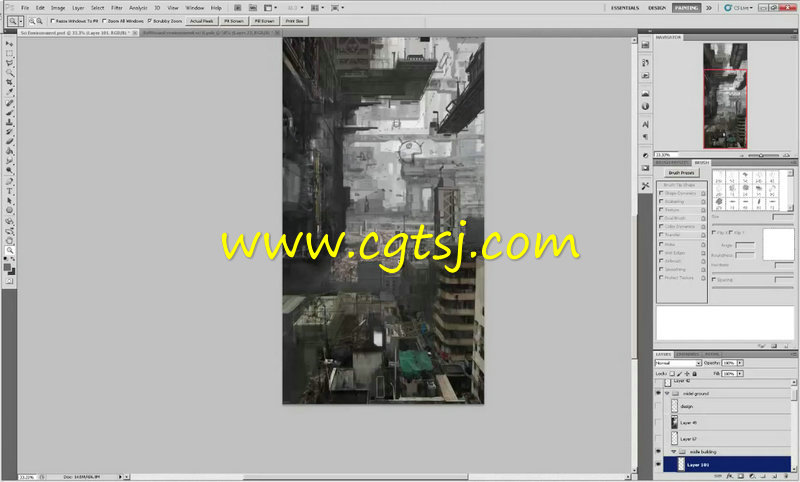This screenshot has height=482, width=800.
Task: Show more workspaces with double chevron
Action: pyautogui.click(x=709, y=8)
